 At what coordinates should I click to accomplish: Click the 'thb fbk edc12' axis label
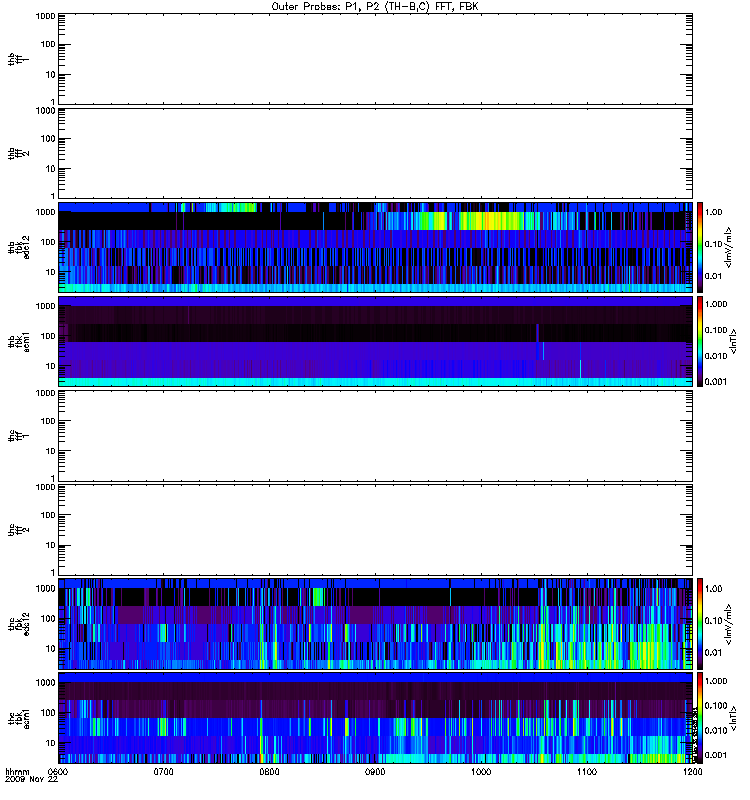18,247
